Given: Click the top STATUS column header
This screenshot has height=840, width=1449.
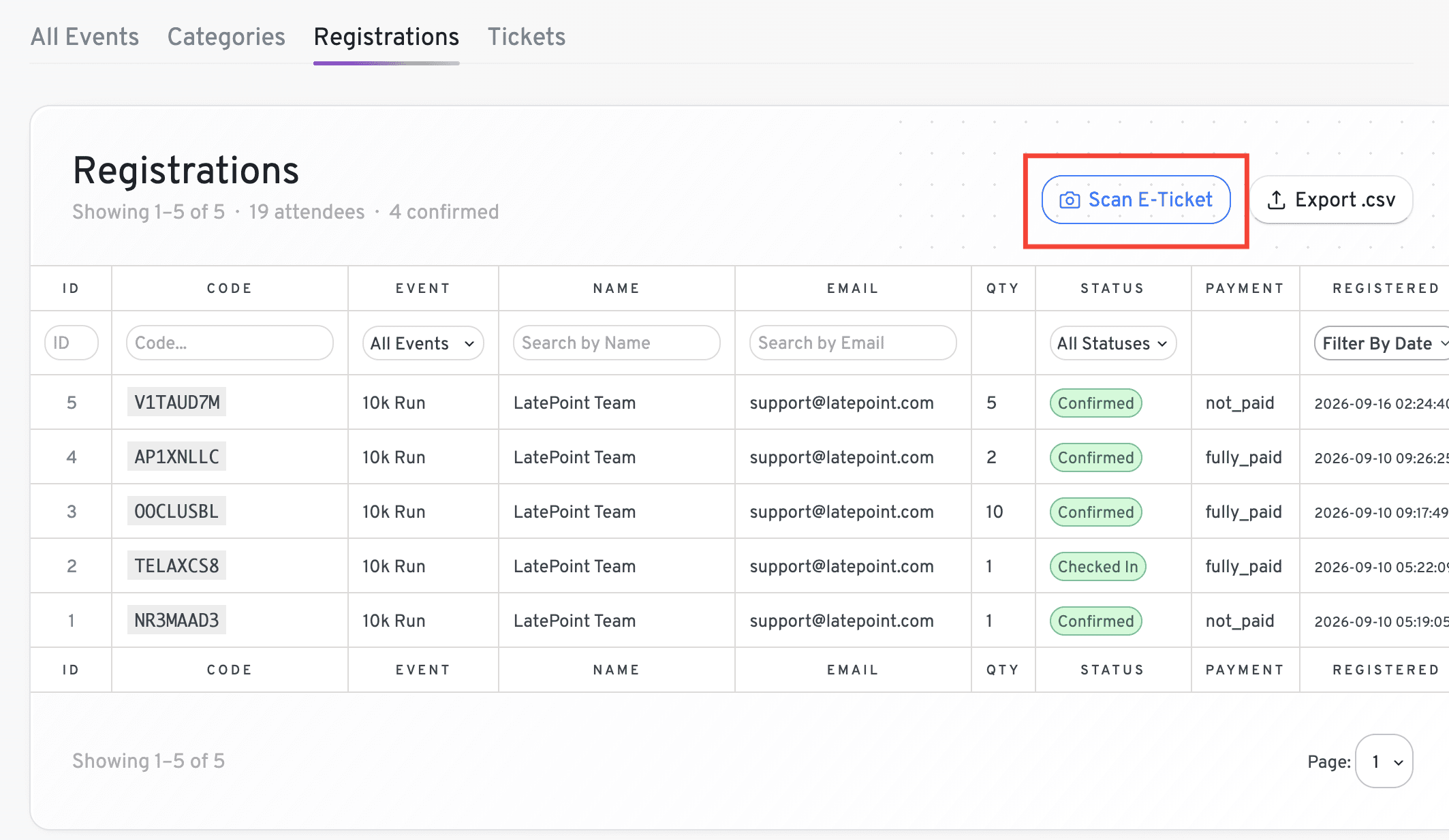Looking at the screenshot, I should [x=1112, y=288].
